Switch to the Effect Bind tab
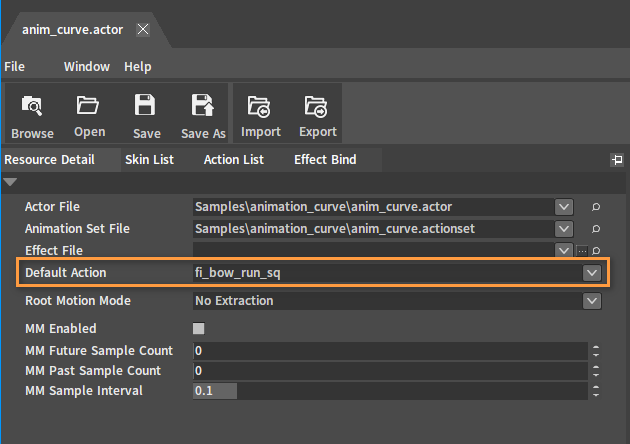The height and width of the screenshot is (444, 630). 325,160
